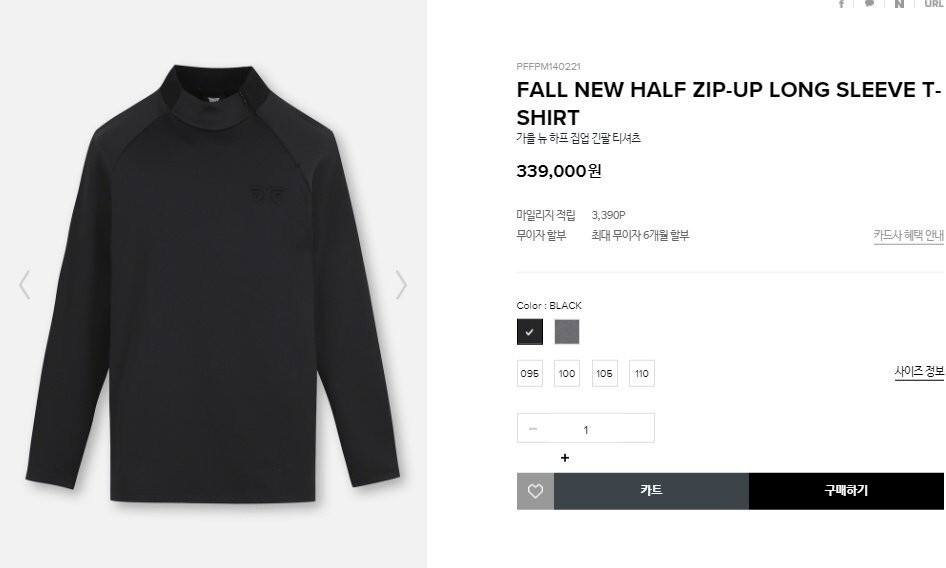Choose size 110

tap(642, 373)
